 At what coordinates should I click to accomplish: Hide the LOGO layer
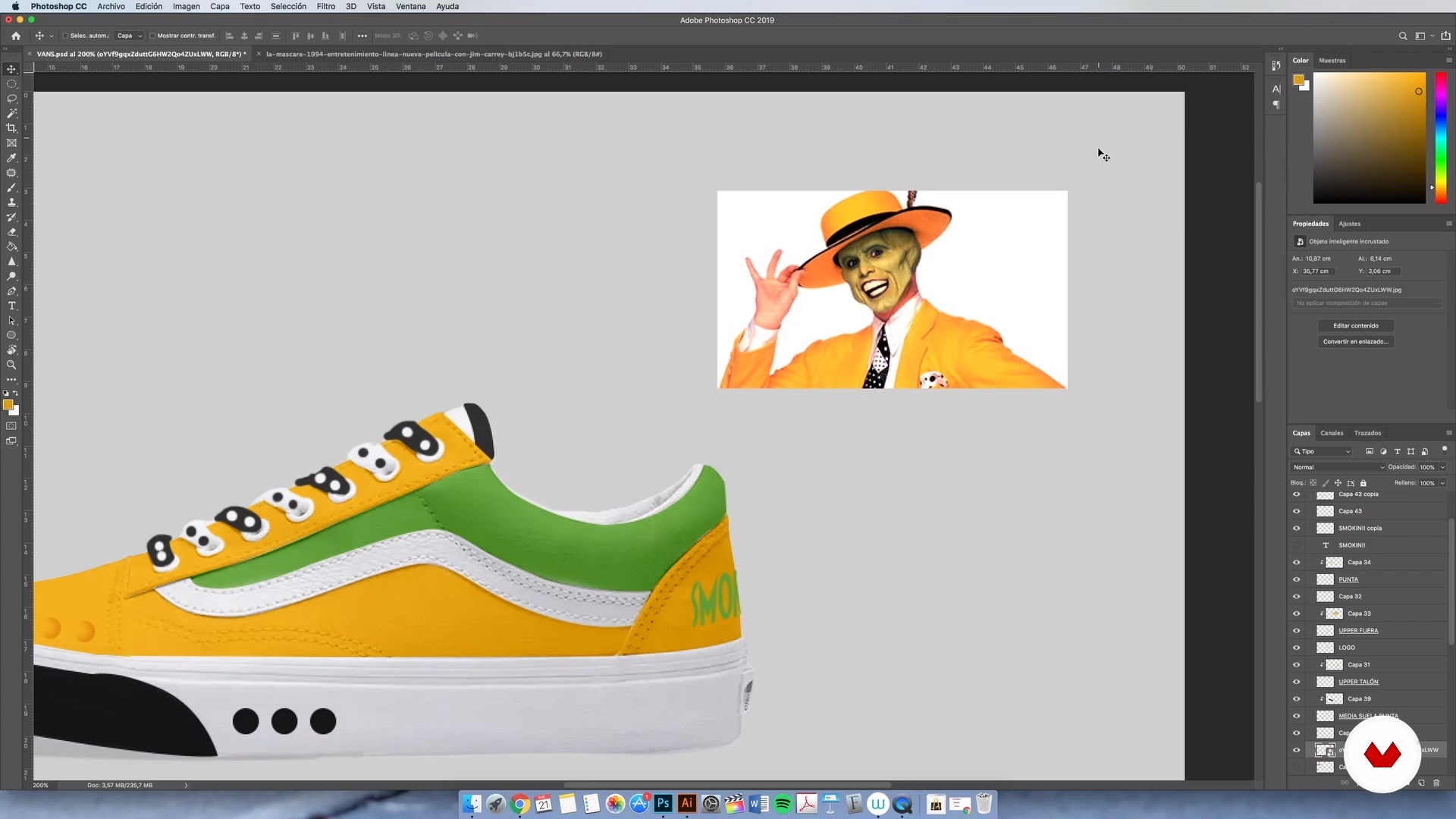click(x=1297, y=648)
